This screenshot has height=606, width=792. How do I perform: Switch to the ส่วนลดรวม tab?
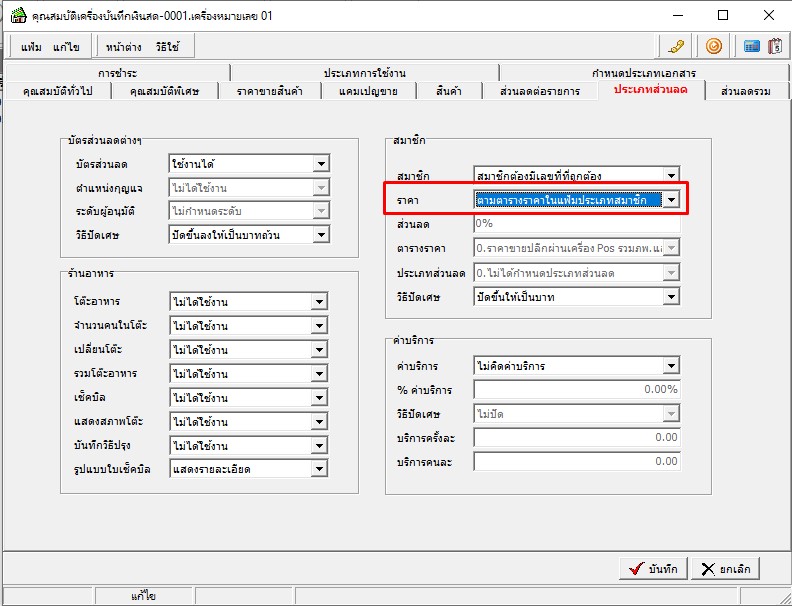745,91
